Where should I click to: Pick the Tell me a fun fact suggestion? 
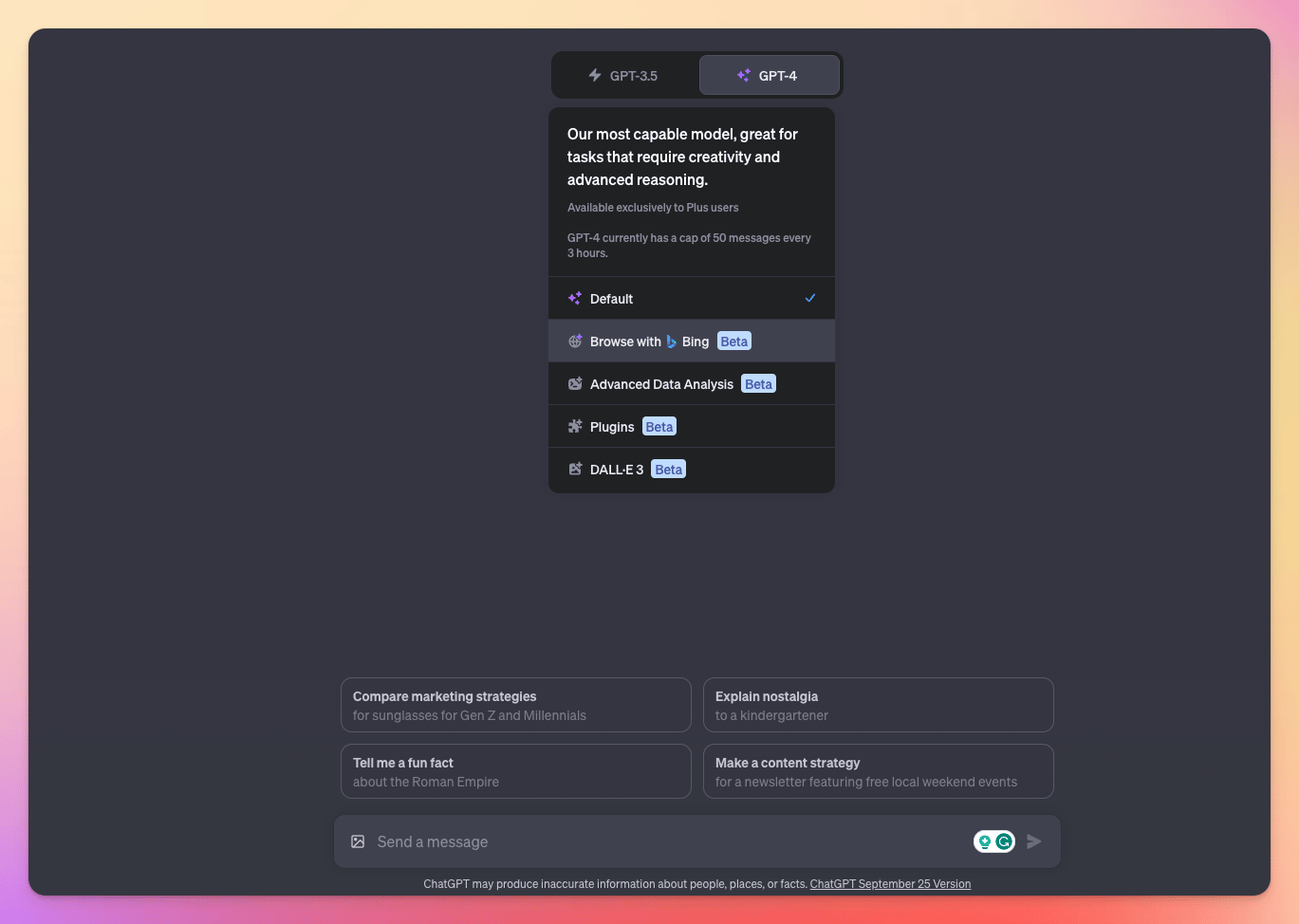(516, 771)
